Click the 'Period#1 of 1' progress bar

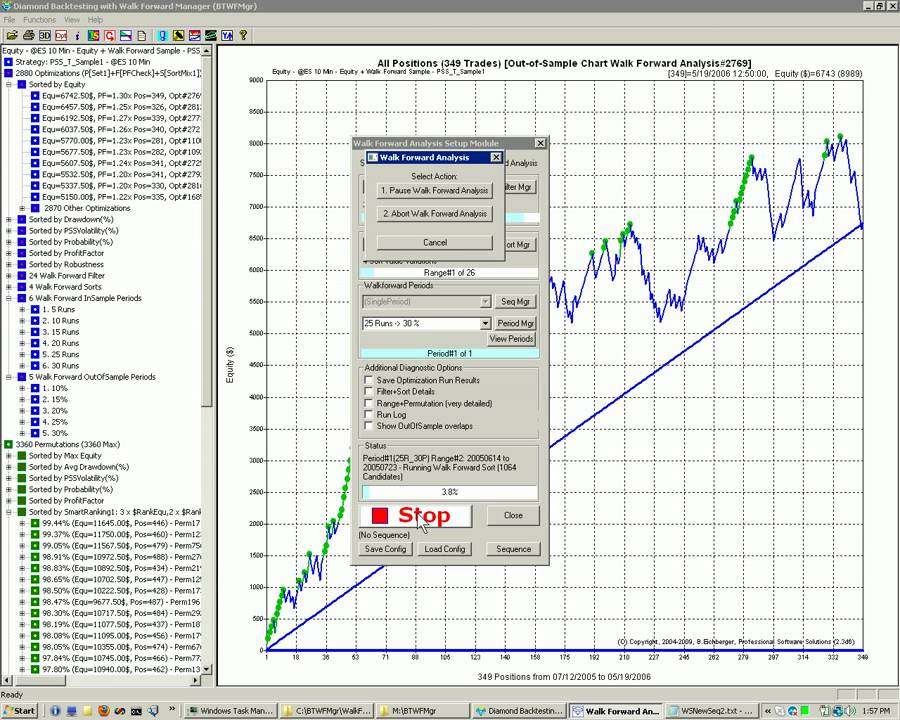(450, 354)
